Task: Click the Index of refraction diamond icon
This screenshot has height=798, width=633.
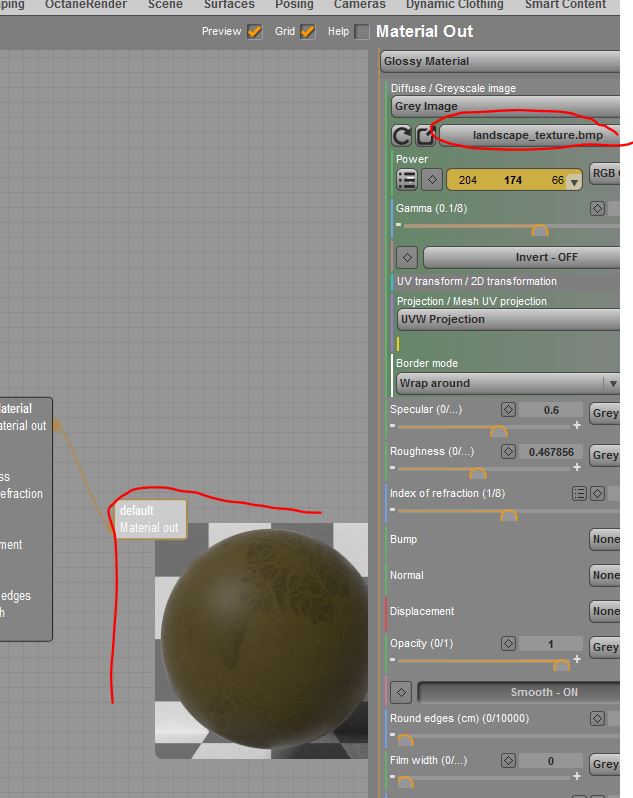Action: [x=597, y=493]
